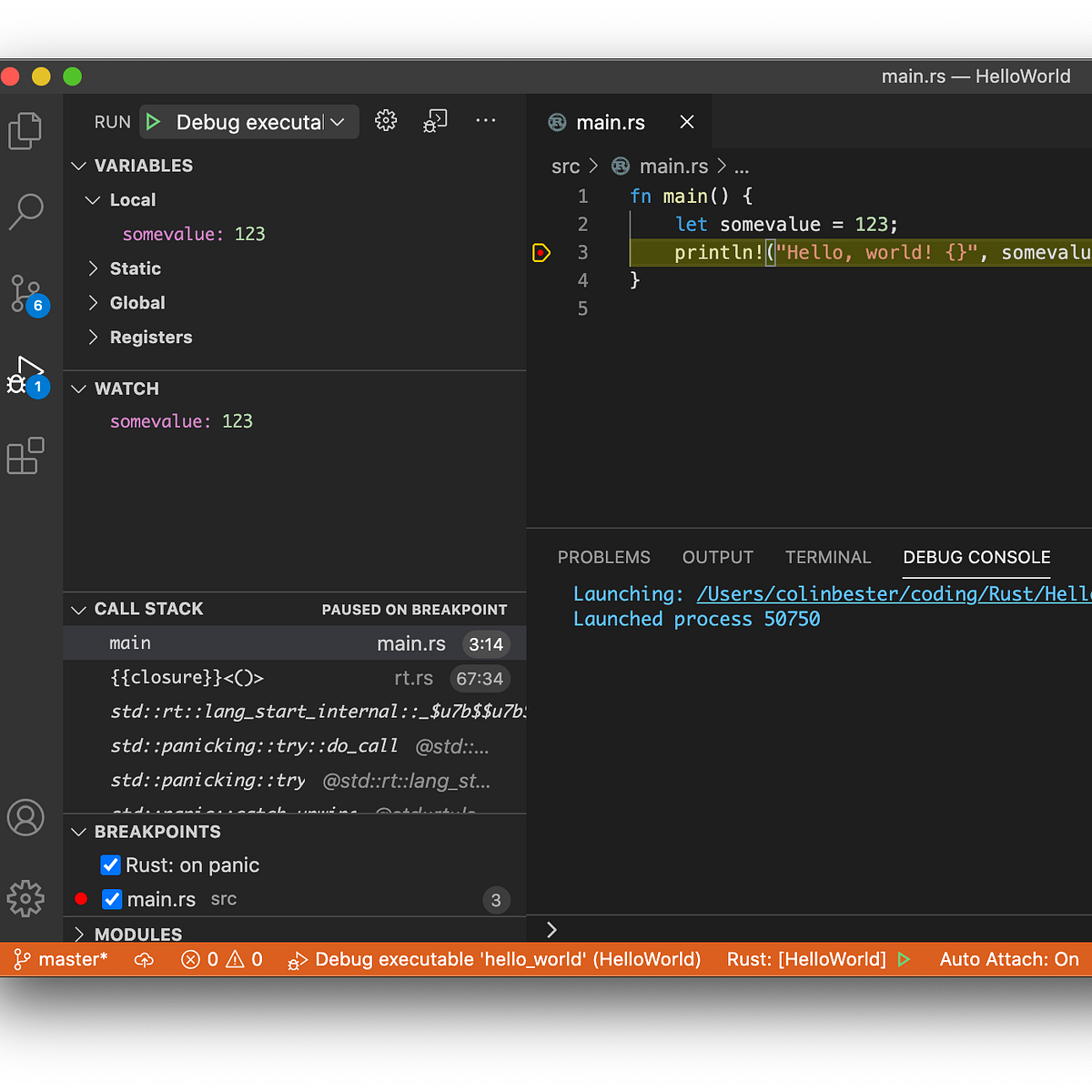Open the Extensions view icon
Screen dimensions: 1092x1092
pos(25,456)
